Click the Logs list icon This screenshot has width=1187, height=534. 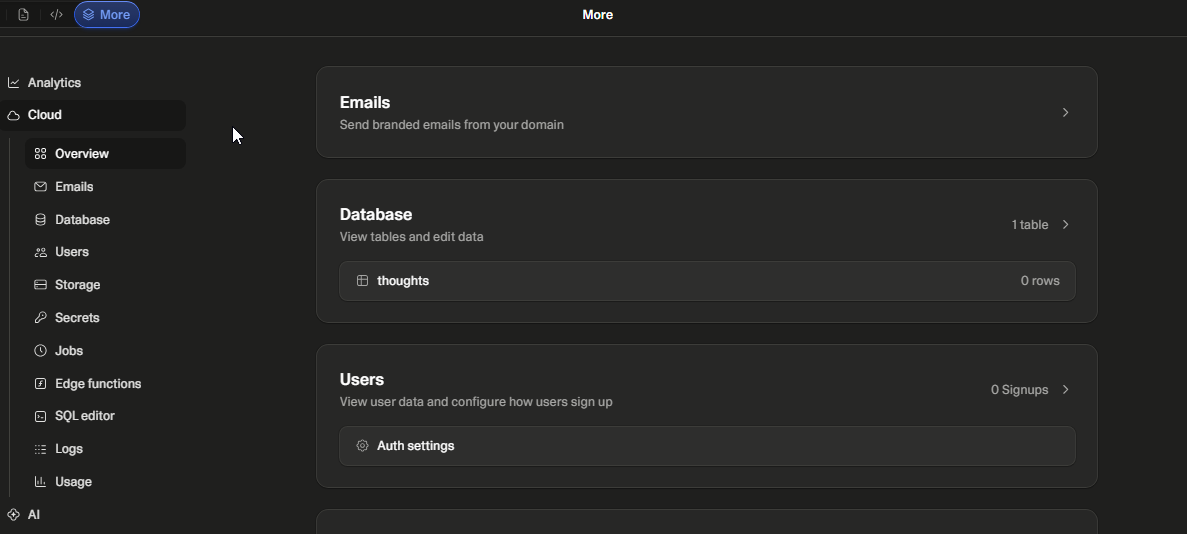(x=41, y=449)
